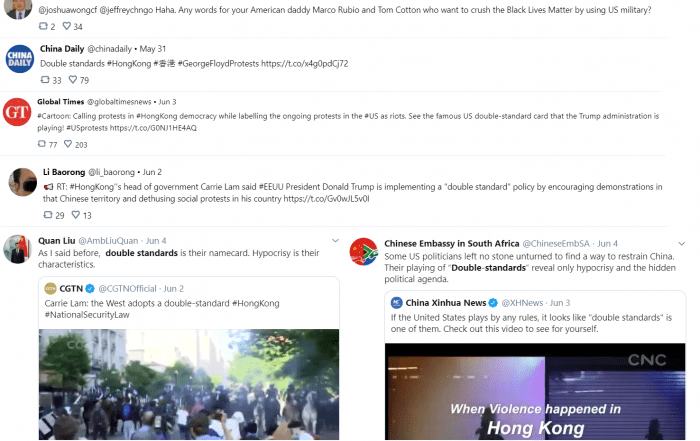Open @AmbLiuQuan profile handle

pos(108,241)
